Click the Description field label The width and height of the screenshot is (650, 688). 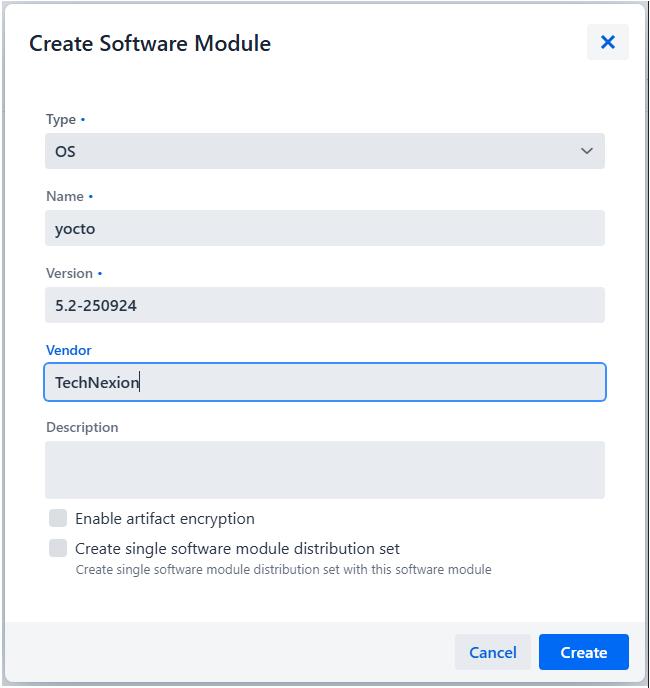coord(82,427)
